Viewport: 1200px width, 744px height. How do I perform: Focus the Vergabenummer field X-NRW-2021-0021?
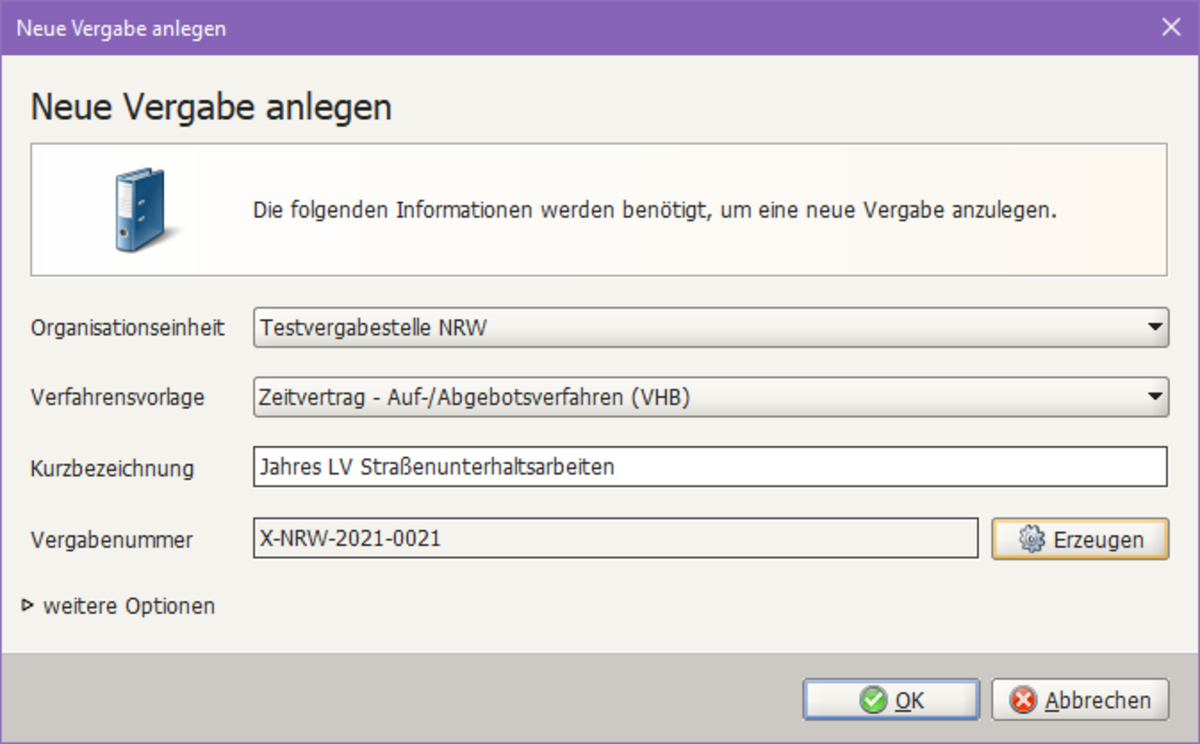point(615,539)
